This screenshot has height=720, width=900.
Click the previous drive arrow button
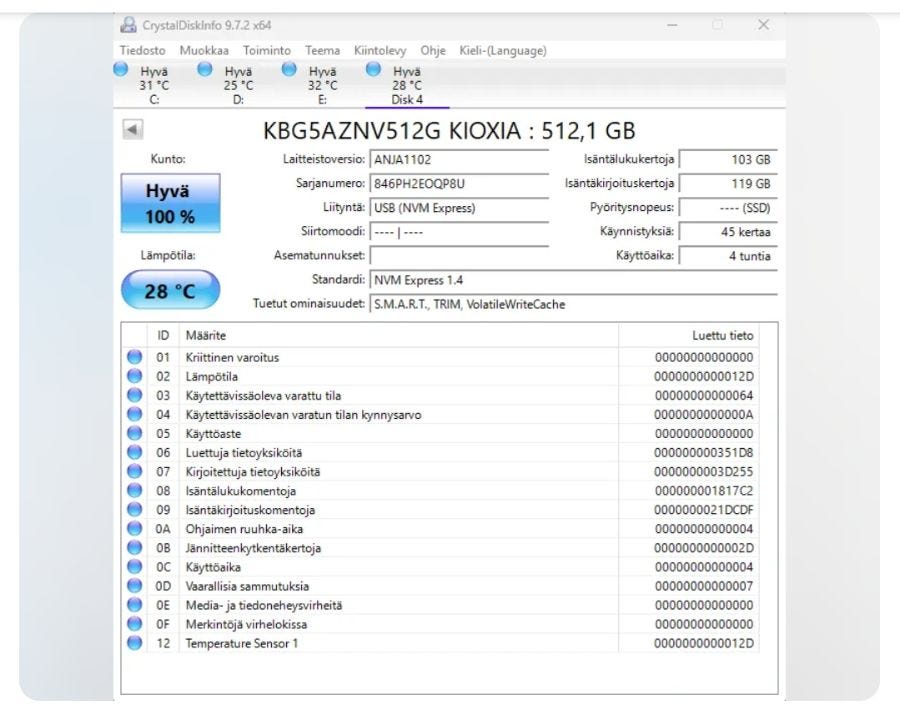click(134, 130)
